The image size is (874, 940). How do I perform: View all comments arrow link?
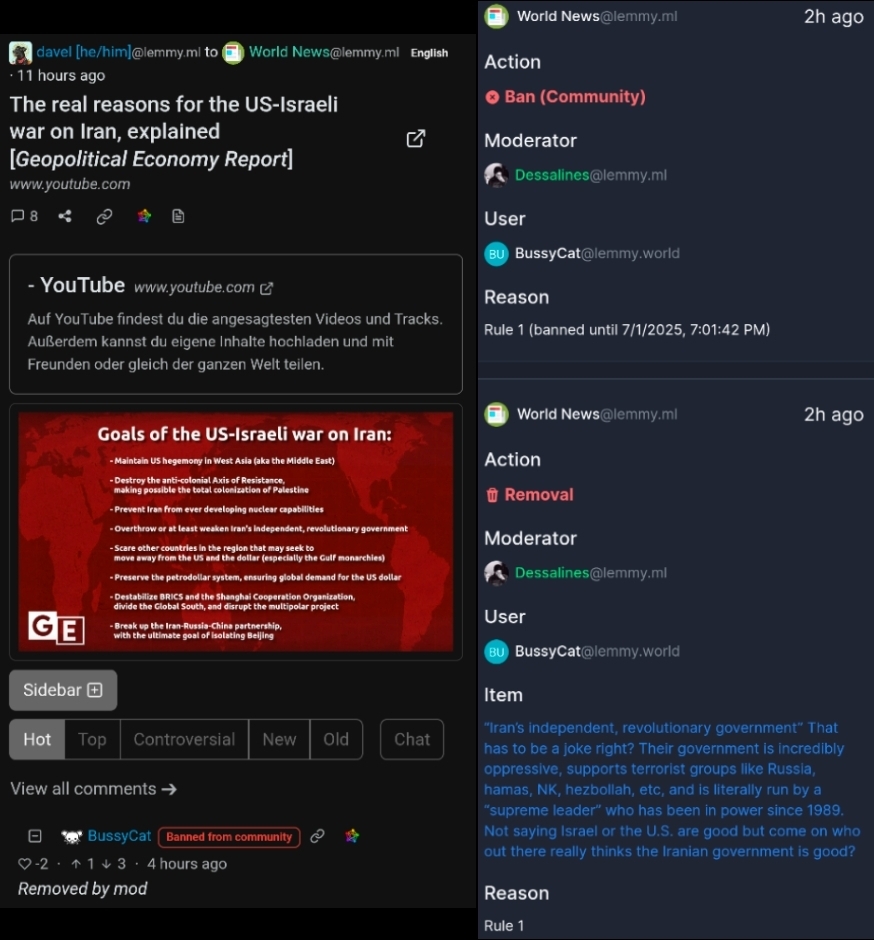coord(94,789)
